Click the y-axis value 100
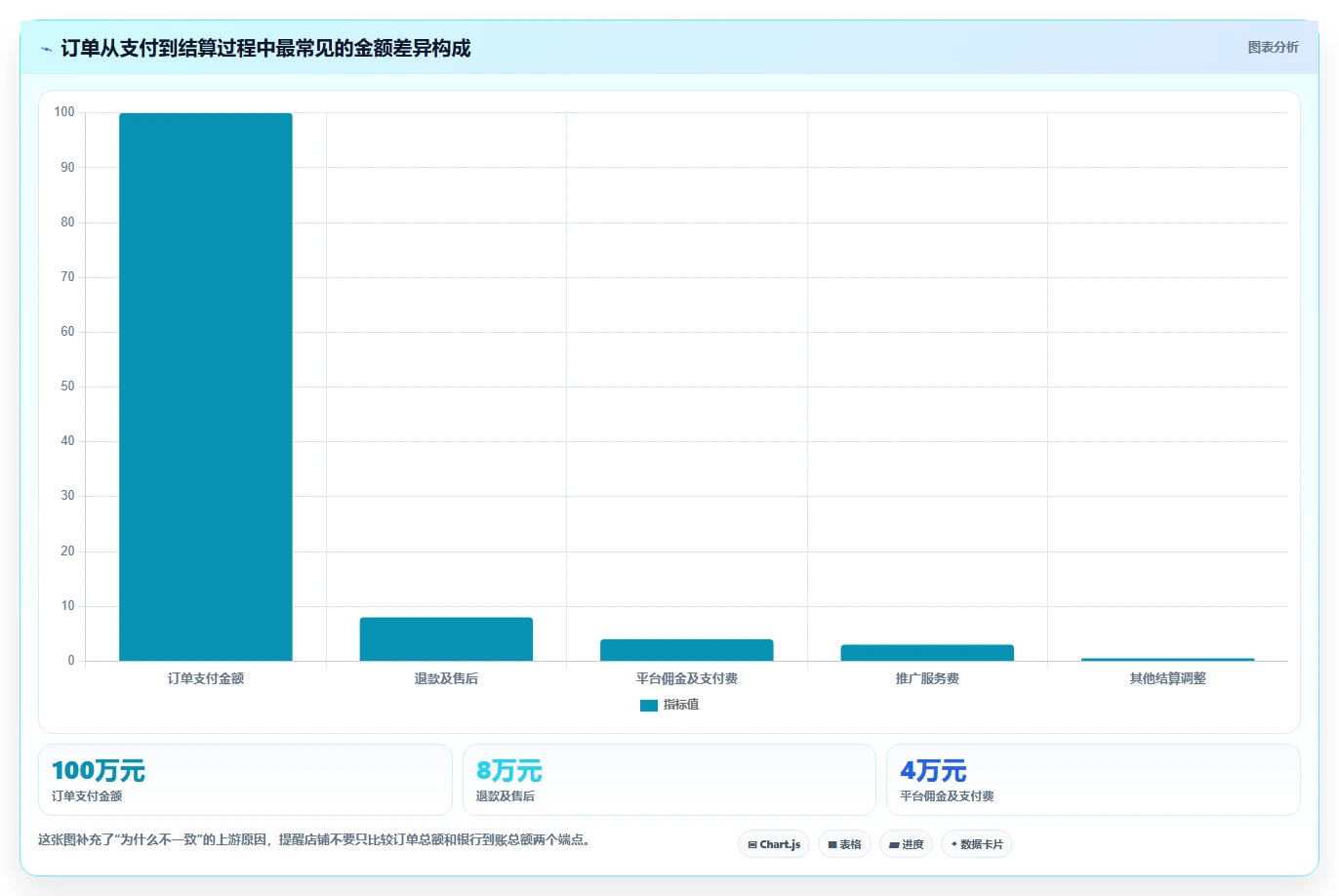This screenshot has width=1339, height=896. click(x=64, y=112)
